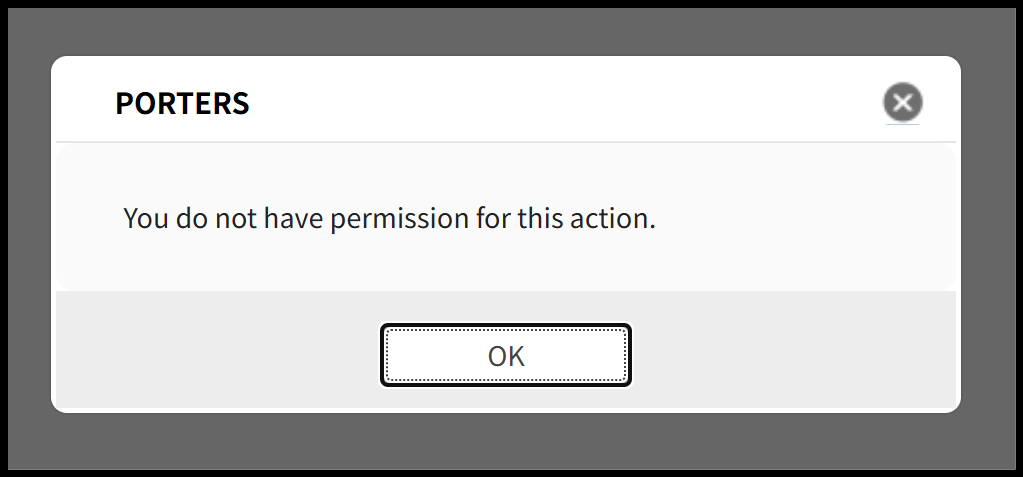Click the permission error message text
This screenshot has width=1023, height=477.
(389, 218)
